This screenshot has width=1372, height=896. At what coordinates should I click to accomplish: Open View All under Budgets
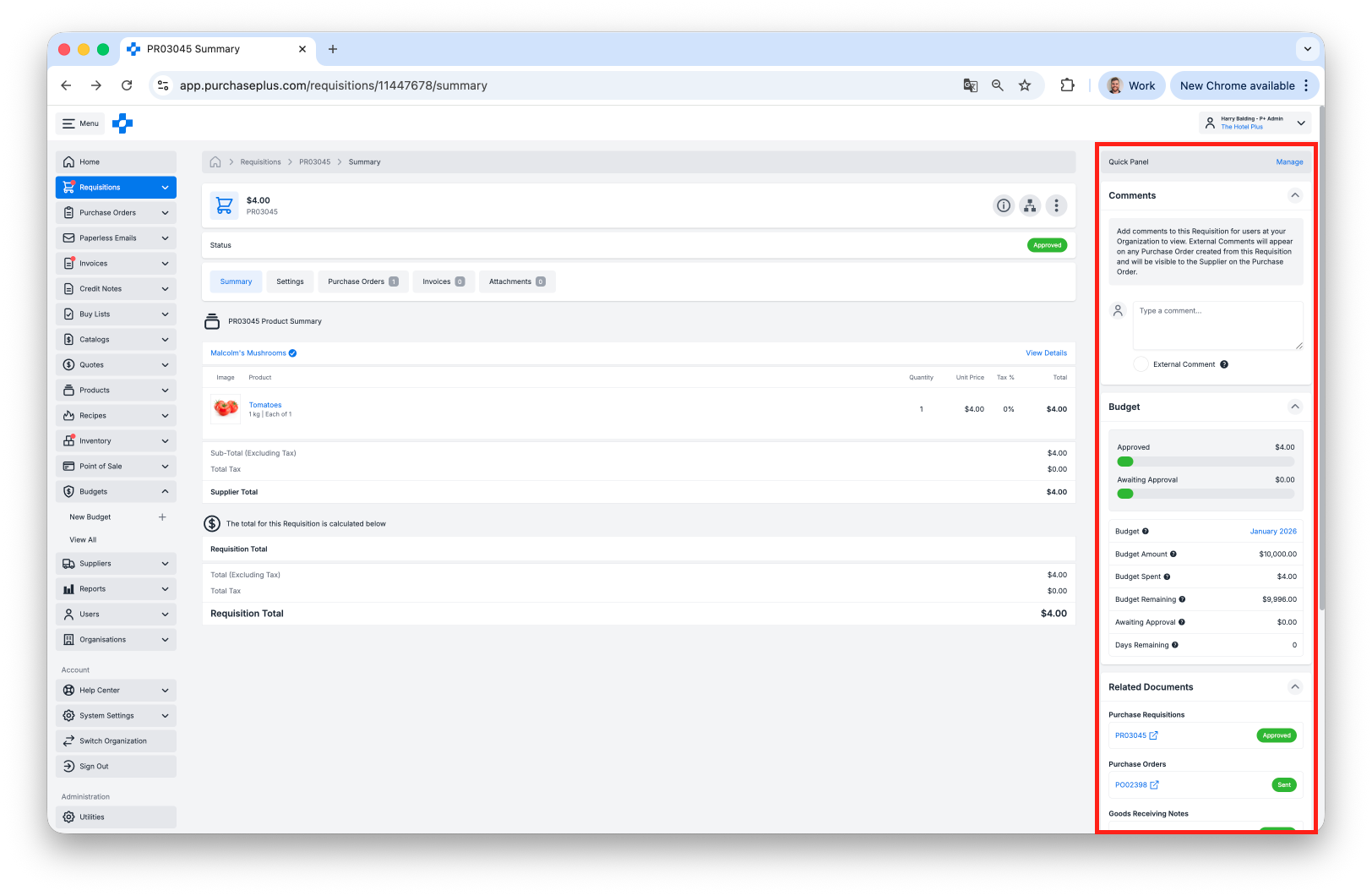[83, 540]
